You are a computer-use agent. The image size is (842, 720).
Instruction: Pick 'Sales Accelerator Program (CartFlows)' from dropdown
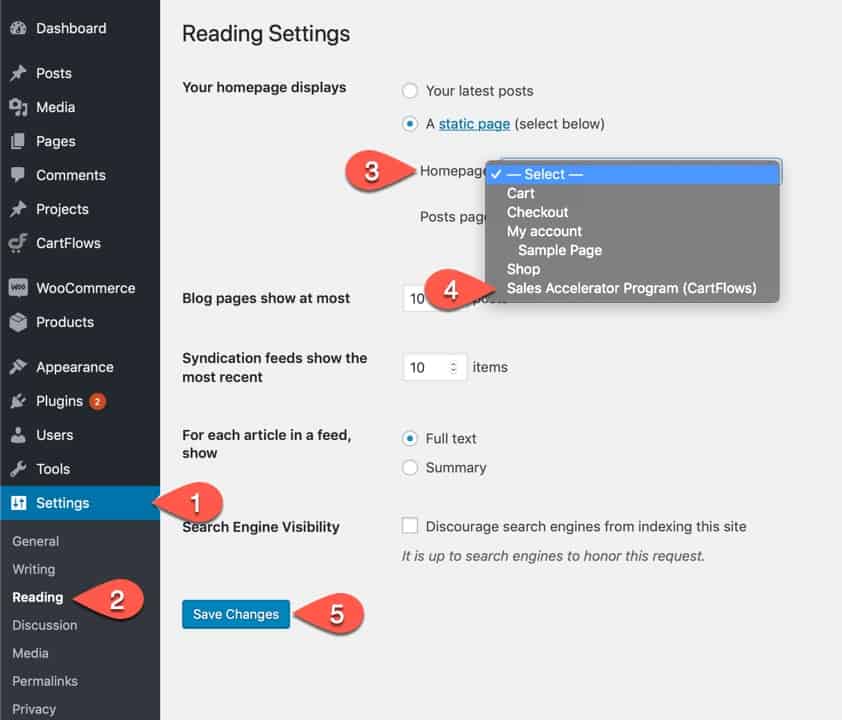tap(631, 289)
